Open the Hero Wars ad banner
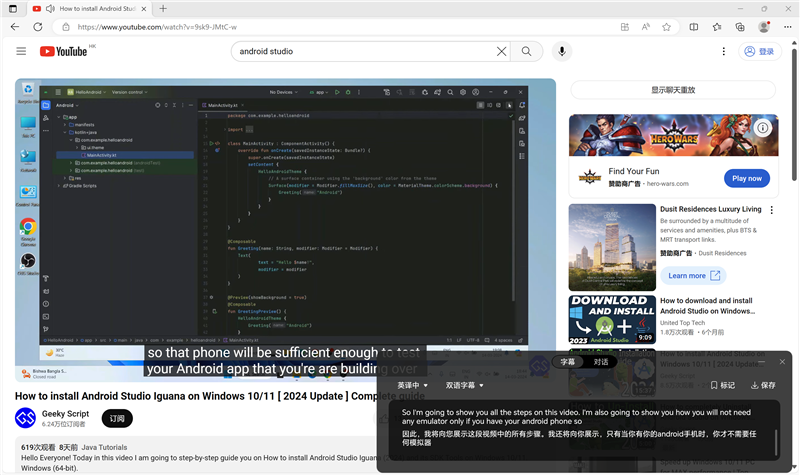Screen dimensions: 800x475 [x=673, y=135]
